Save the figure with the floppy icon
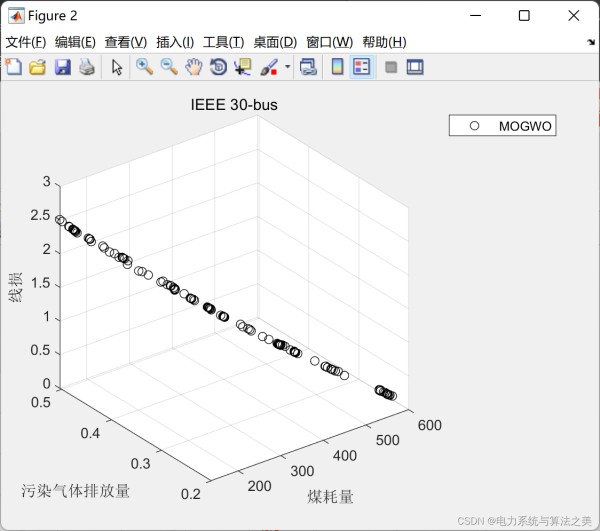The image size is (600, 531). point(63,67)
